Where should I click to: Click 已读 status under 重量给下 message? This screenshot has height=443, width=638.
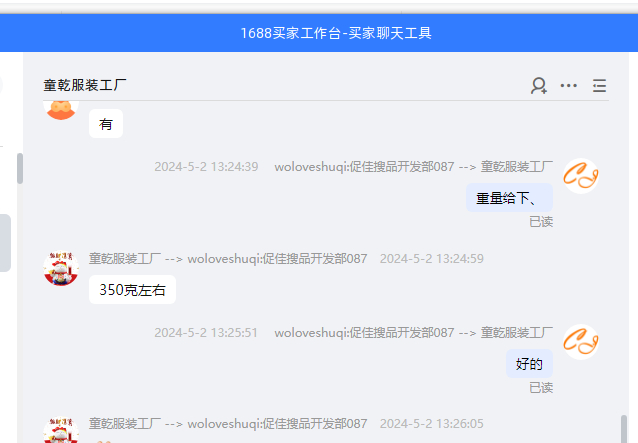(x=540, y=222)
